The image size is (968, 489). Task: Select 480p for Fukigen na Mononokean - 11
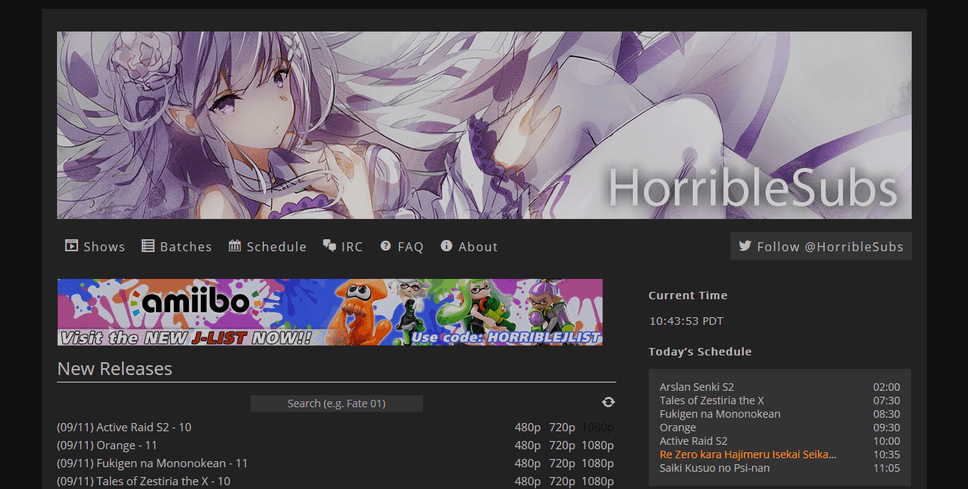528,463
